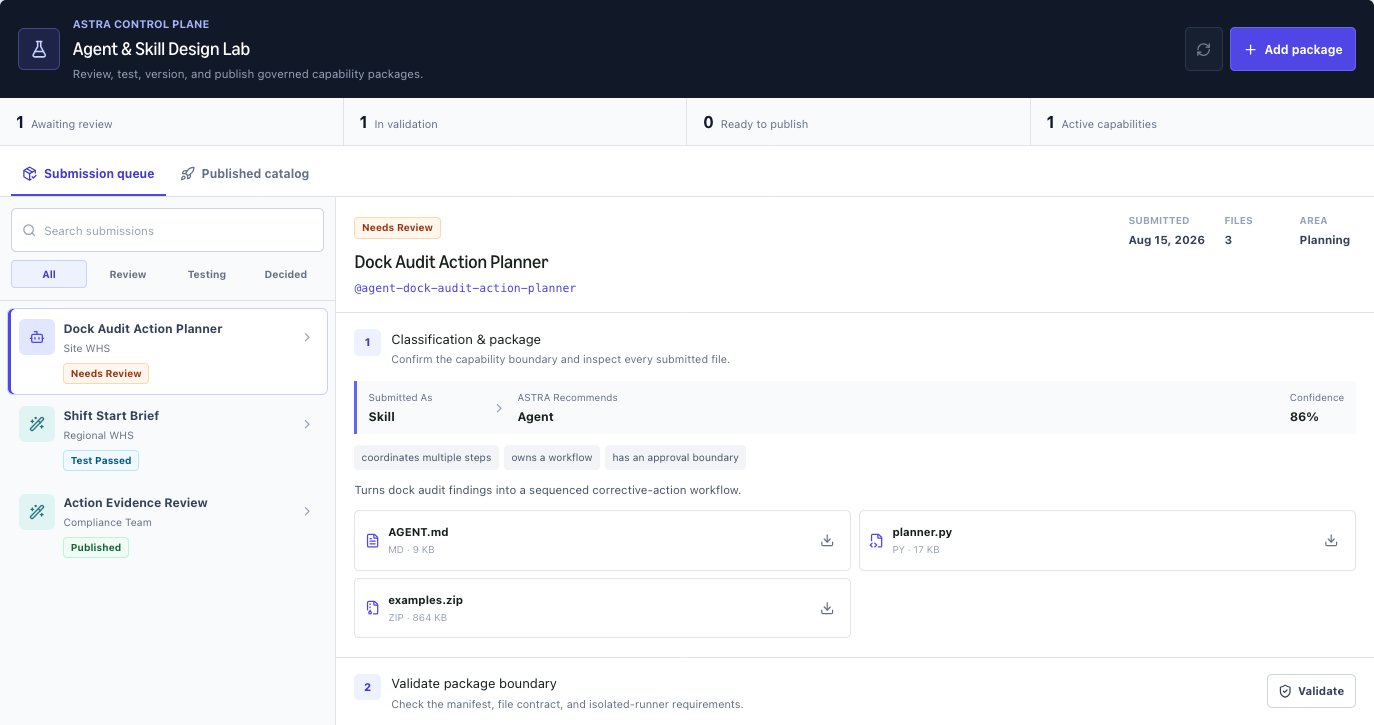Click the refresh icon button
This screenshot has width=1374, height=725.
[1204, 49]
